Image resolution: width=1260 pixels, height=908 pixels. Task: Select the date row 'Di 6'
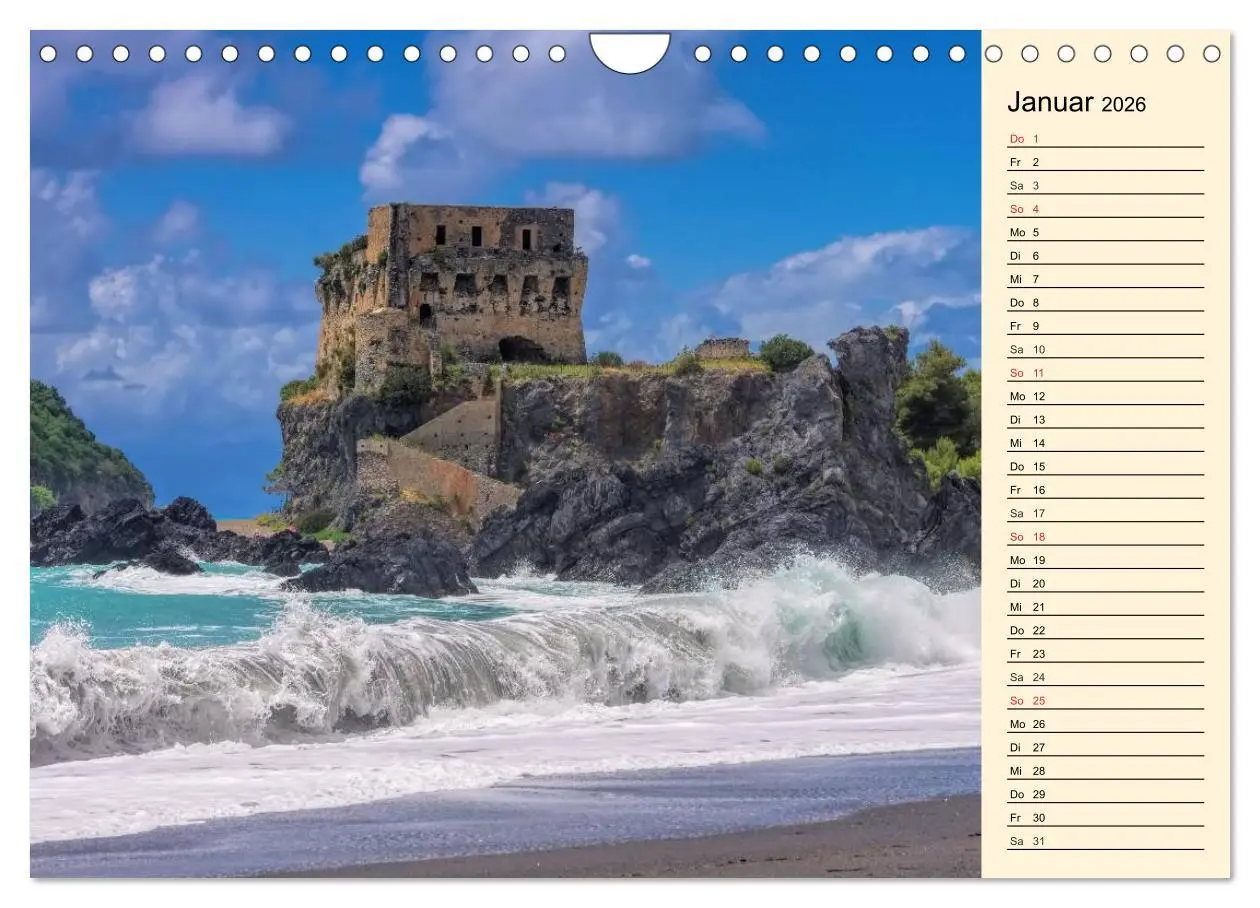[1105, 255]
